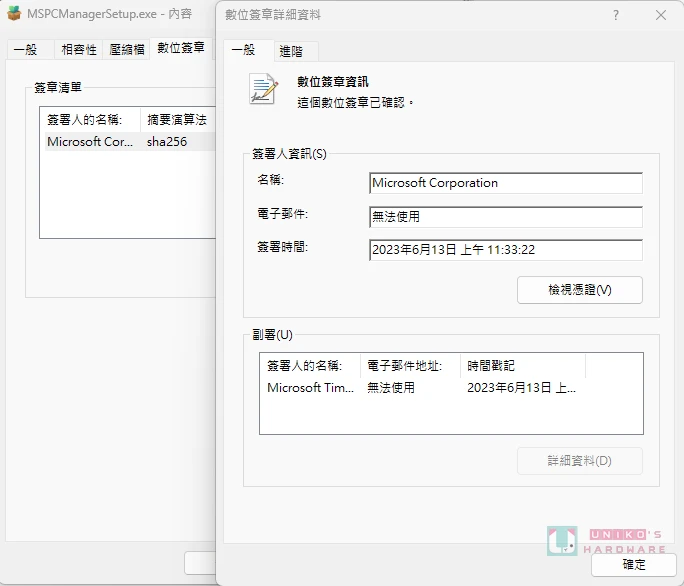Click the 電子郵件地址 column header
Screen dimensions: 684x586
tap(410, 366)
